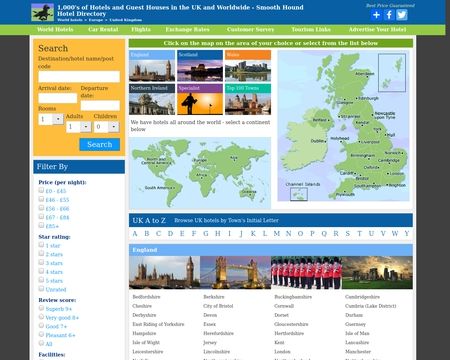The height and width of the screenshot is (360, 450).
Task: Click the destination/hotel name input field
Action: click(x=79, y=77)
